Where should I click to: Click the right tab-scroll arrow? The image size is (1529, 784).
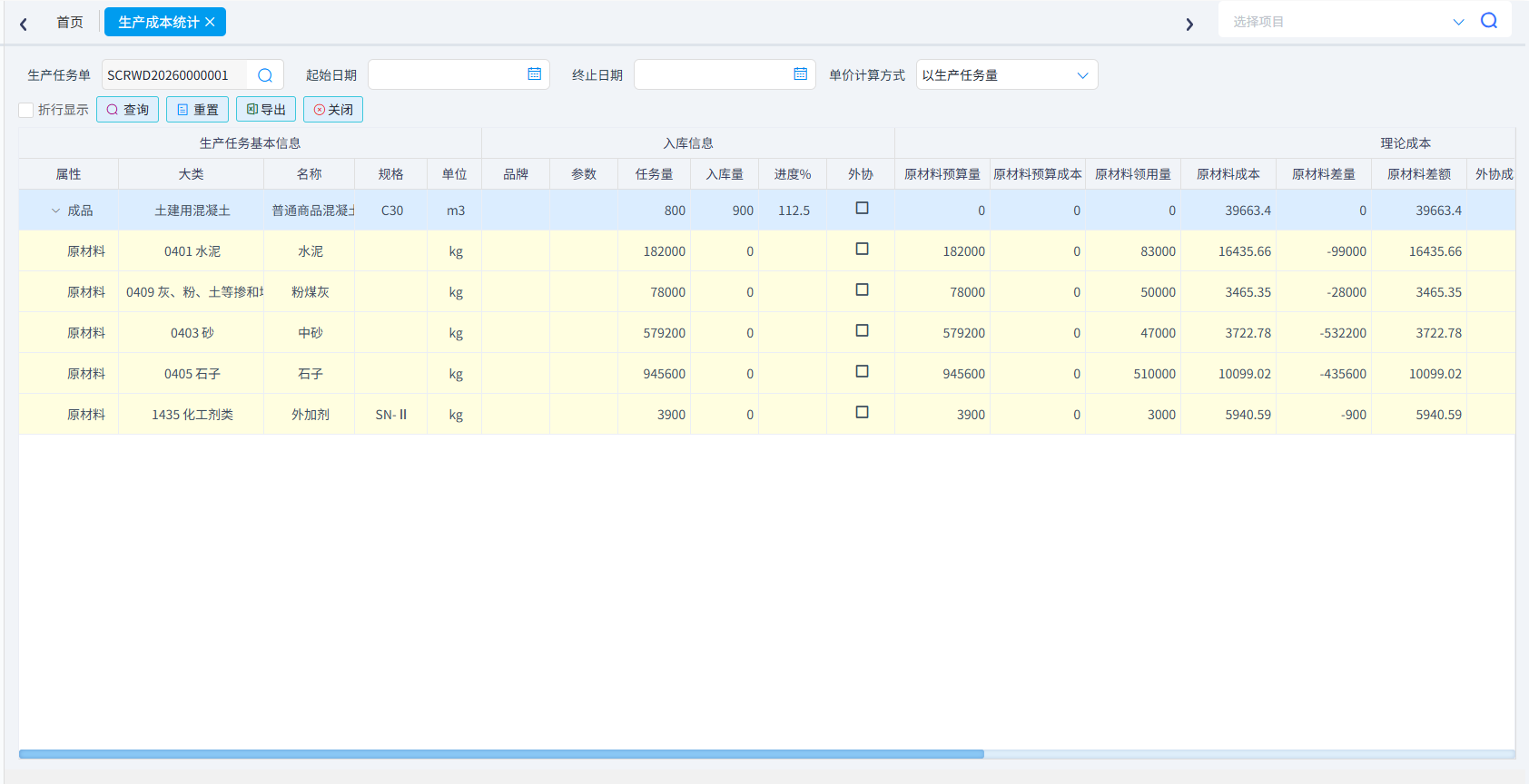[x=1189, y=24]
